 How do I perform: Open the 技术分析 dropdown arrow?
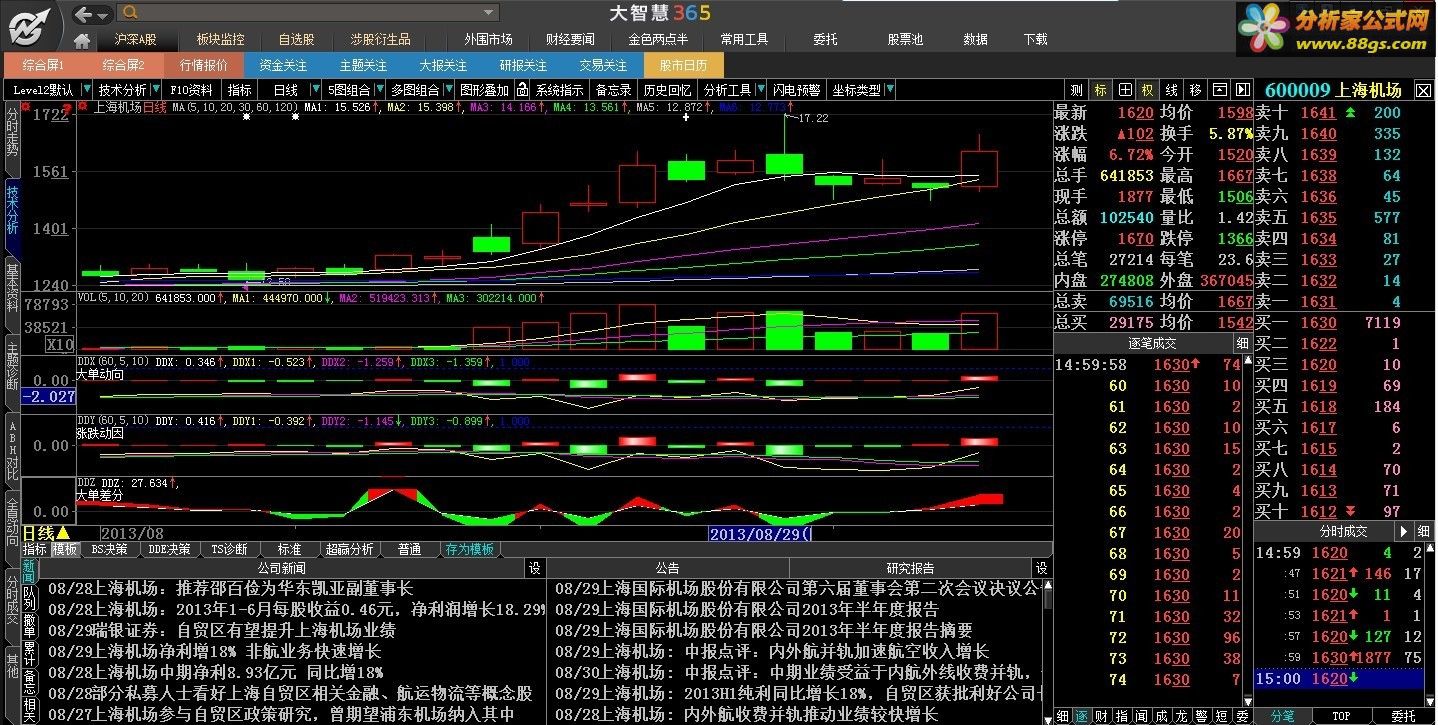(x=154, y=90)
